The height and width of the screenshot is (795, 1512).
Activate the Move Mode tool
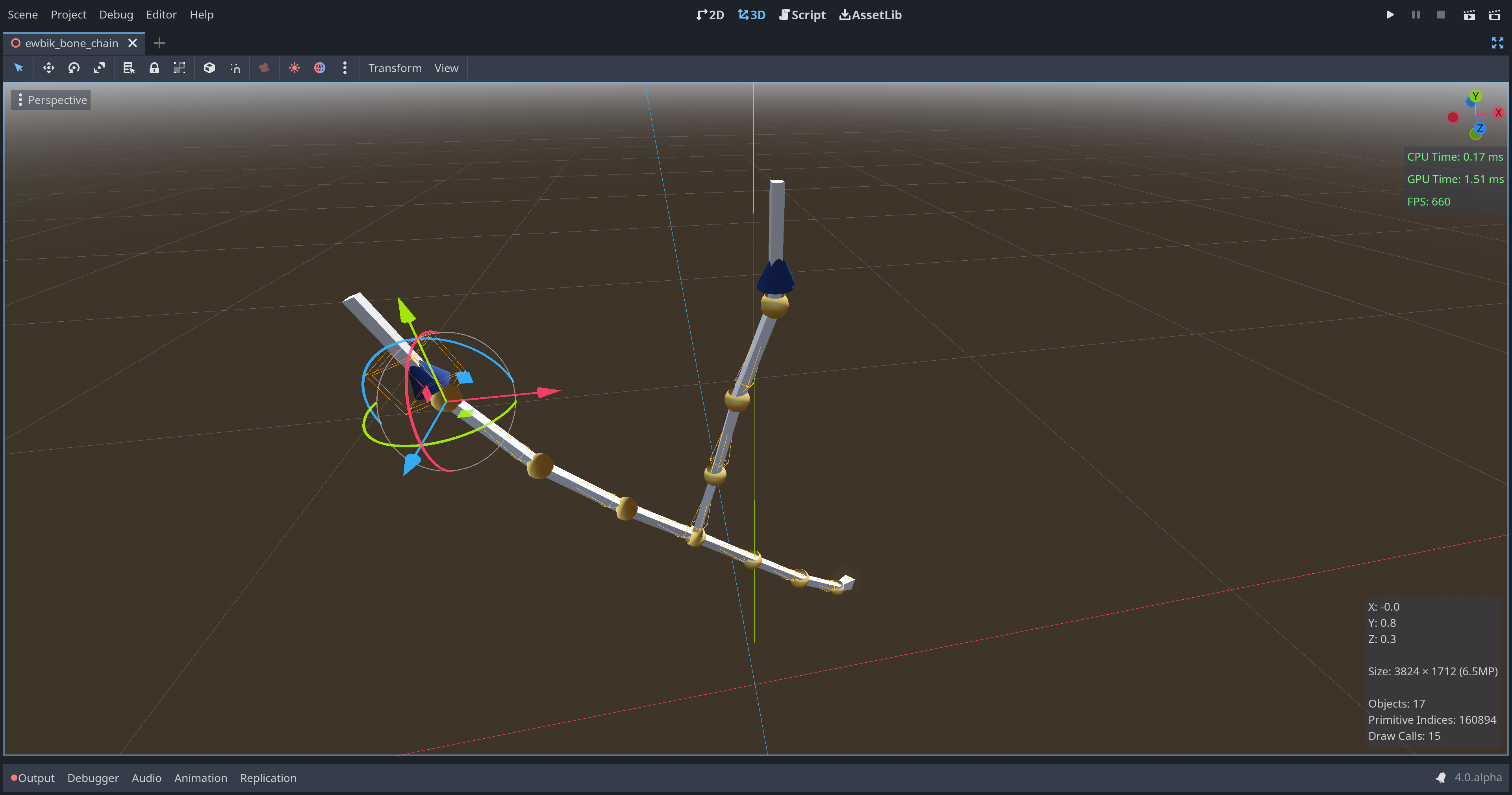[x=49, y=68]
